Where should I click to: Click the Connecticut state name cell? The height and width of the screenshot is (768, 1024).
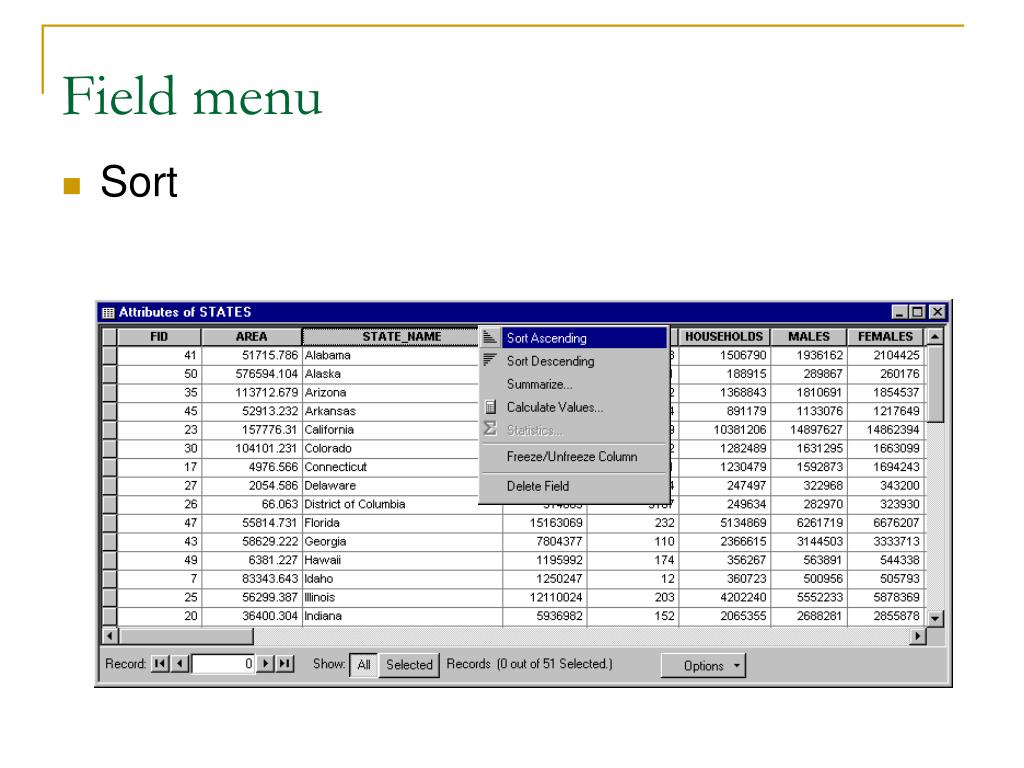pos(391,467)
